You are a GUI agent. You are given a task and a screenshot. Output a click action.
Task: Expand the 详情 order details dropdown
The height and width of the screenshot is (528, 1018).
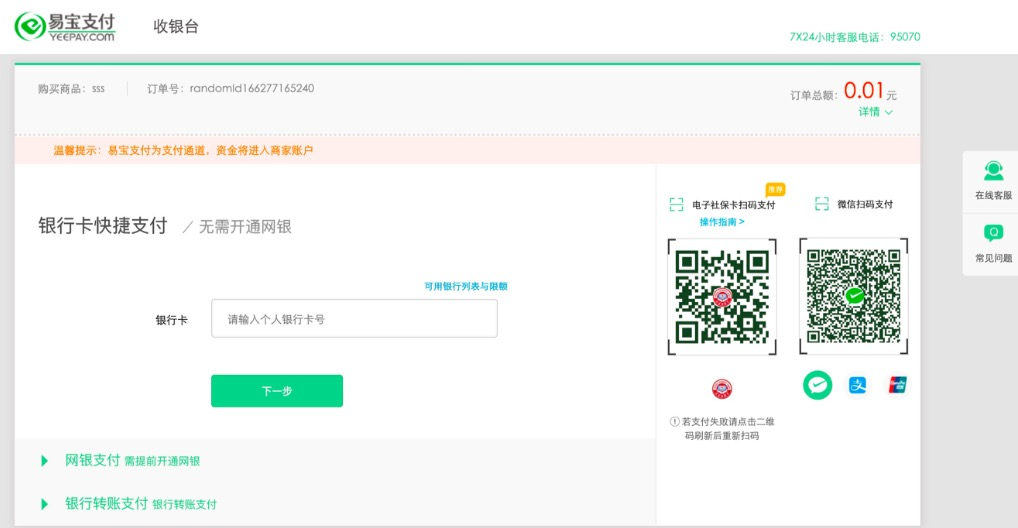coord(875,112)
